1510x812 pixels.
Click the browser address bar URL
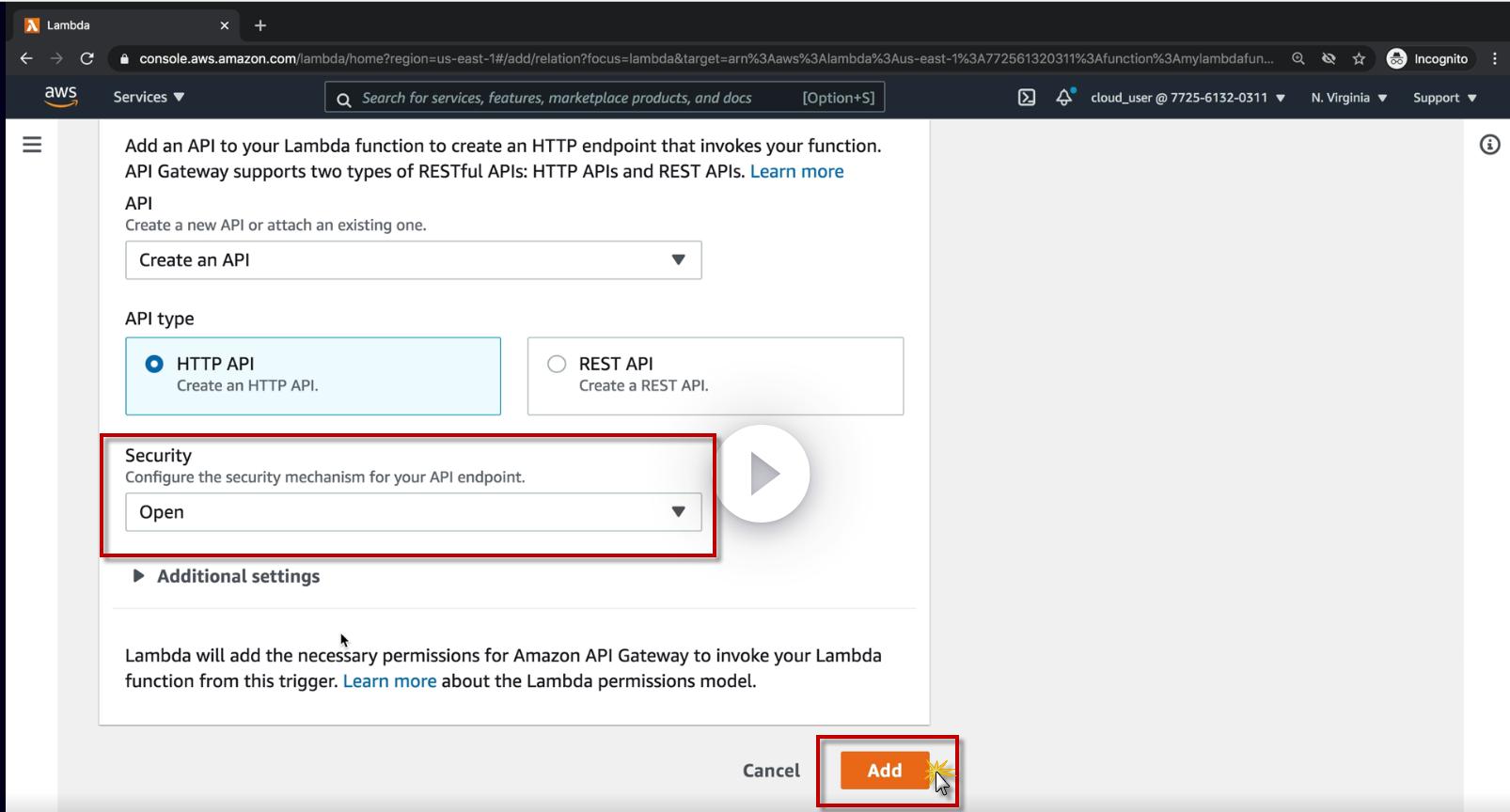tap(705, 58)
